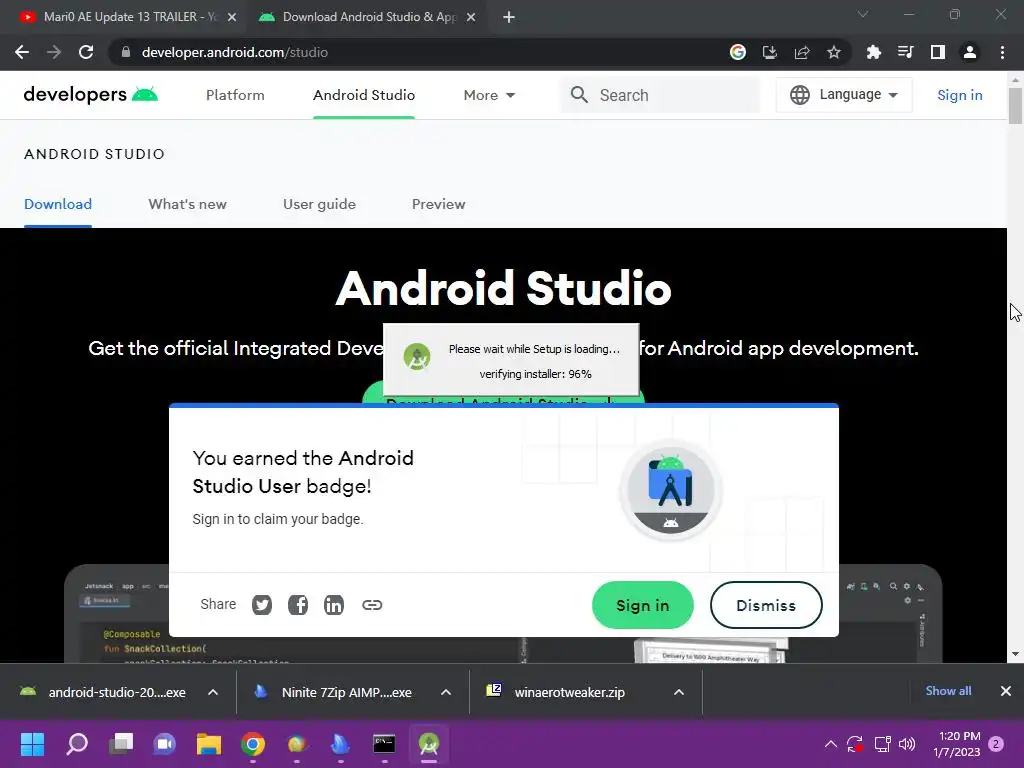The width and height of the screenshot is (1024, 768).
Task: Click the Android Studio User badge image
Action: (671, 491)
